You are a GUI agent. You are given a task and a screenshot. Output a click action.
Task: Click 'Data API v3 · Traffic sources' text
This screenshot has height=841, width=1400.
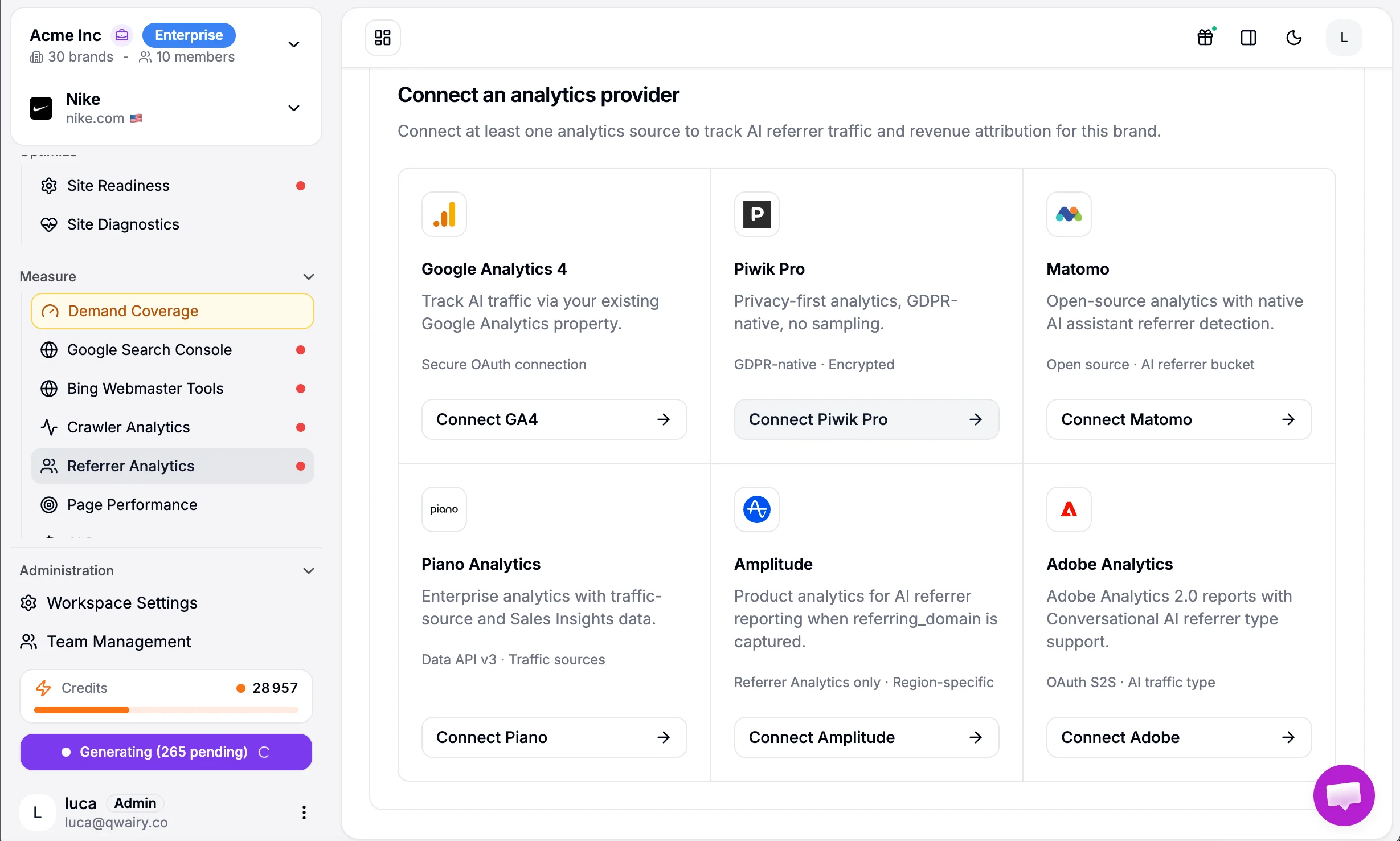pos(513,660)
